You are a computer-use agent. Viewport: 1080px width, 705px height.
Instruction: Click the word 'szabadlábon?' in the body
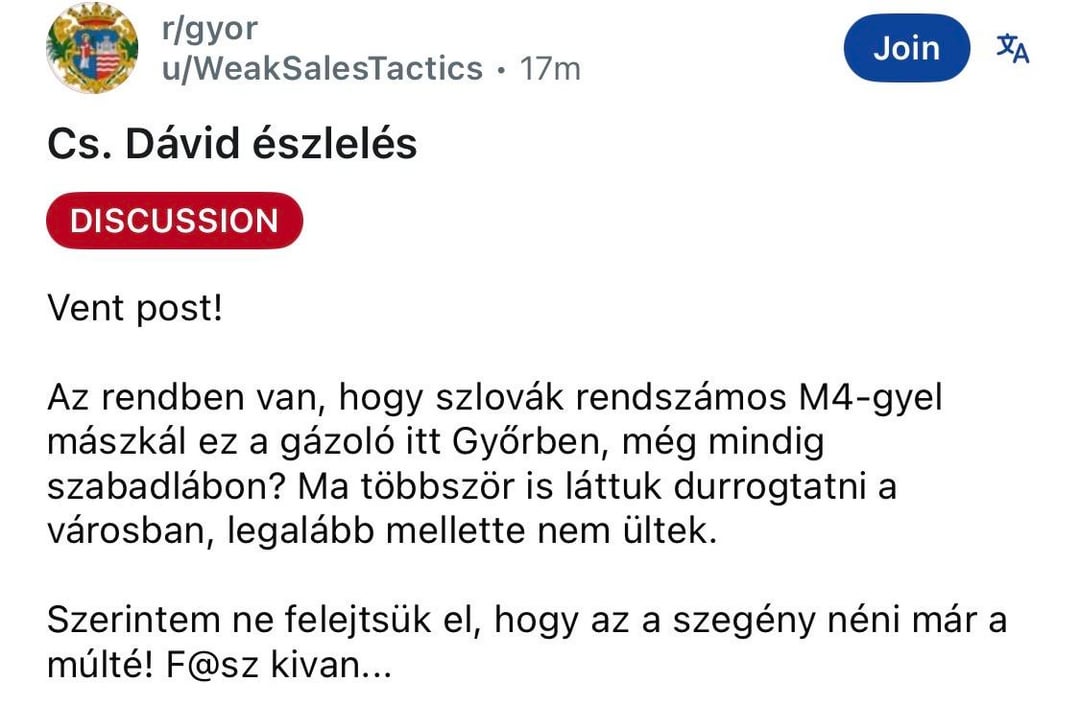coord(165,486)
